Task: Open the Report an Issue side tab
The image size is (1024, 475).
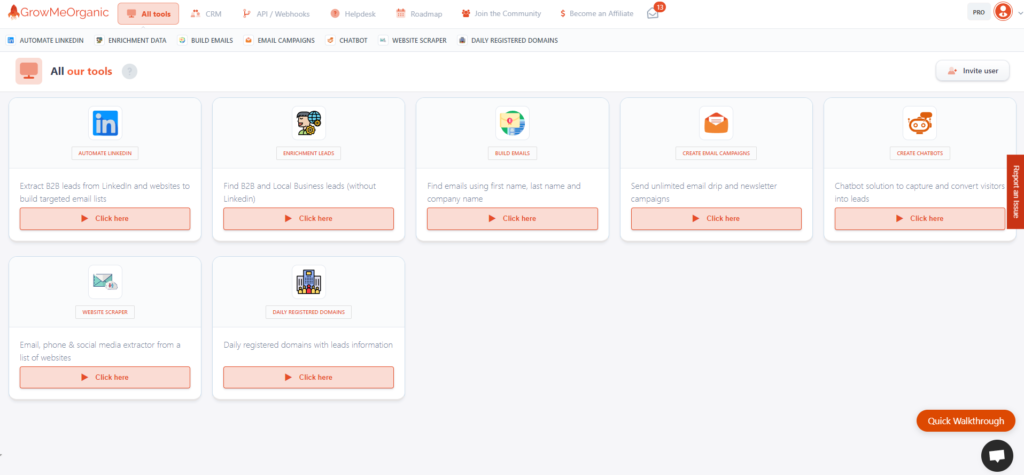Action: tap(1015, 191)
